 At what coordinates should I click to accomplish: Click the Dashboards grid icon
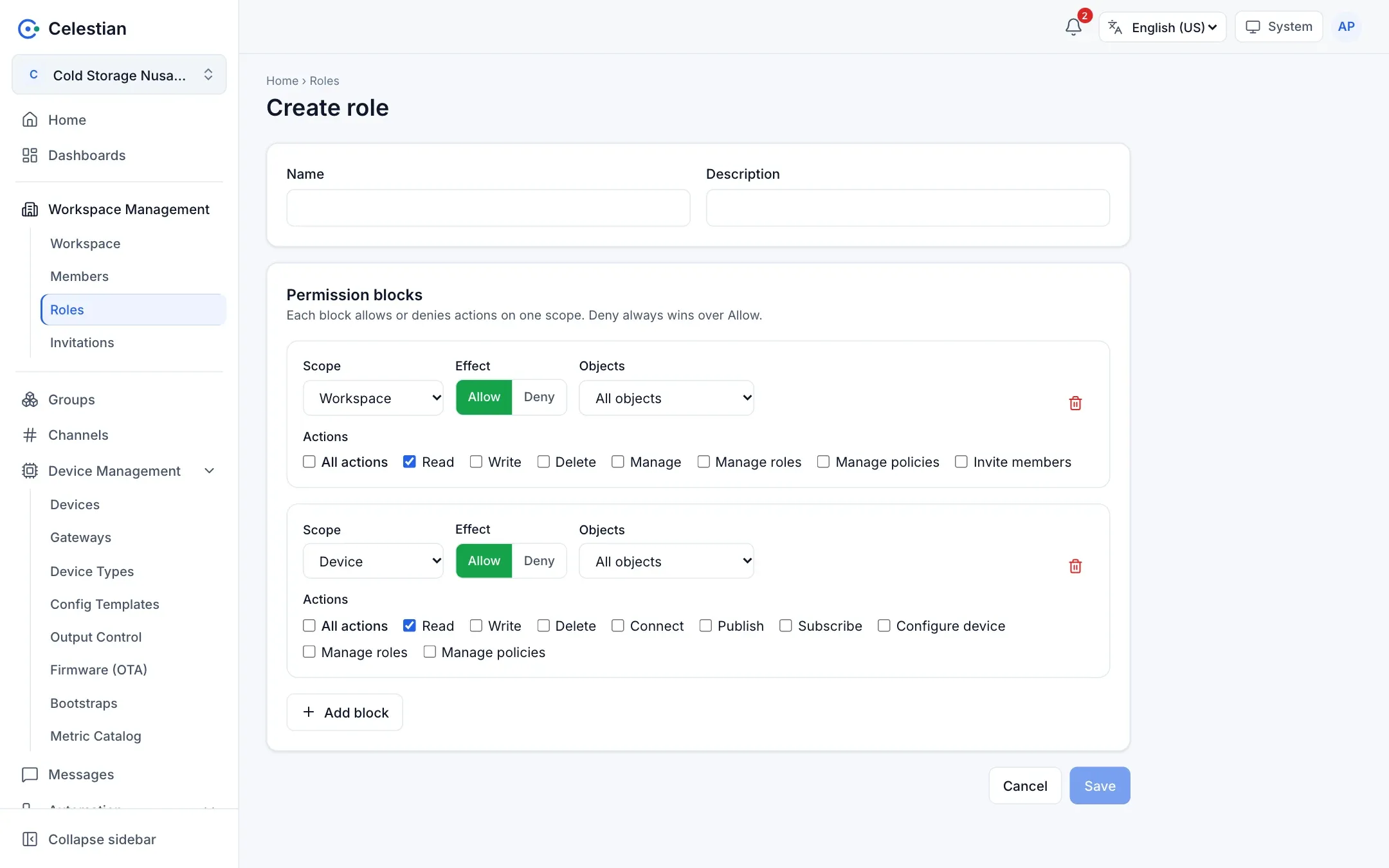30,155
